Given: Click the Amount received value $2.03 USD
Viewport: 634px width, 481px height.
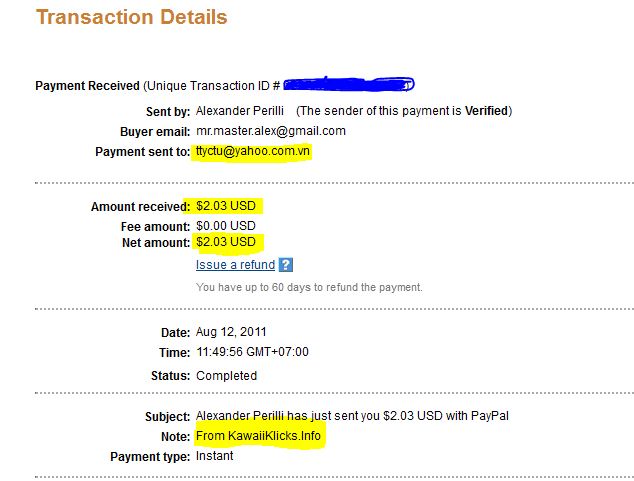Looking at the screenshot, I should coord(226,206).
